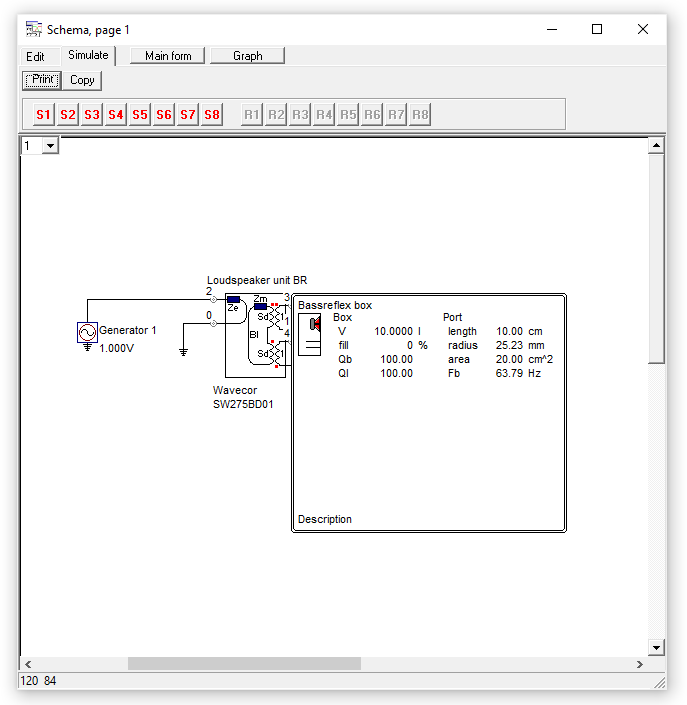Image resolution: width=687 pixels, height=705 pixels.
Task: Open the Main form window
Action: click(x=168, y=56)
